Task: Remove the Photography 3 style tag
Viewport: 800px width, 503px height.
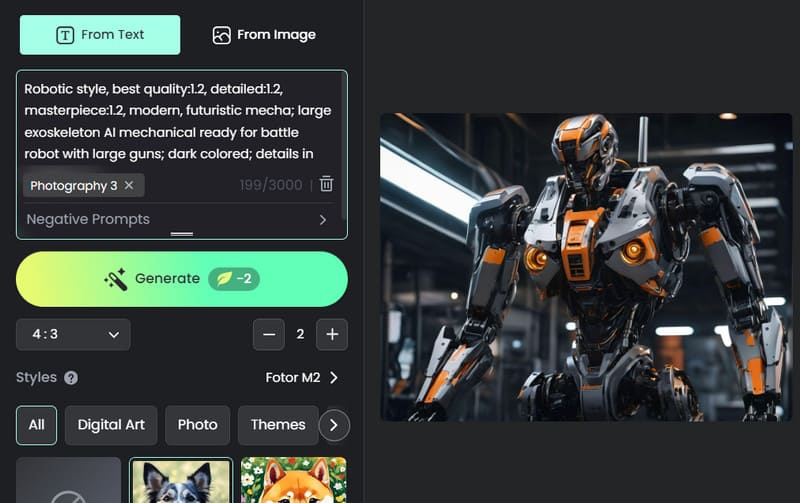Action: click(129, 185)
